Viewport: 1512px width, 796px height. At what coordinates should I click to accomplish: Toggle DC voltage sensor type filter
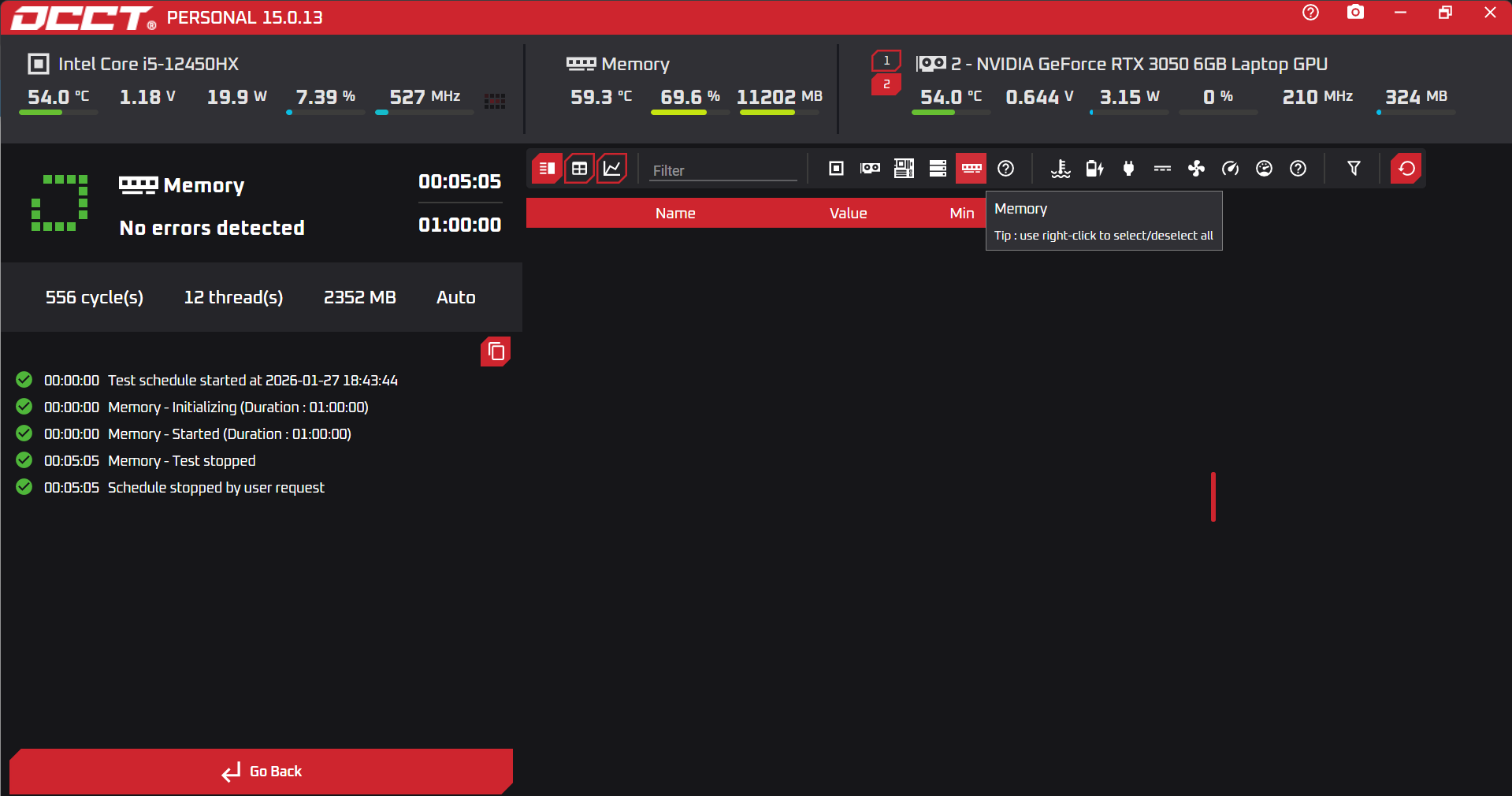1162,169
